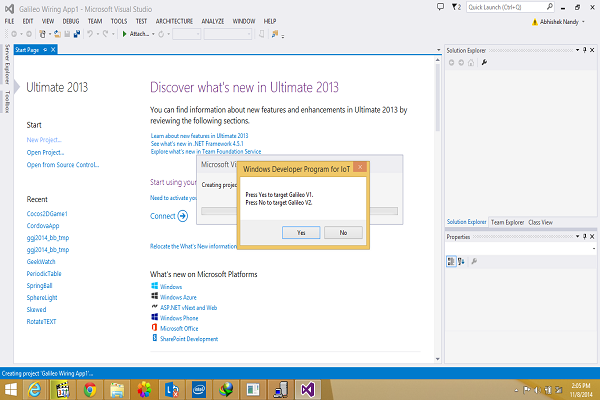Click the Undo toolbar icon
600x400 pixels.
90,34
